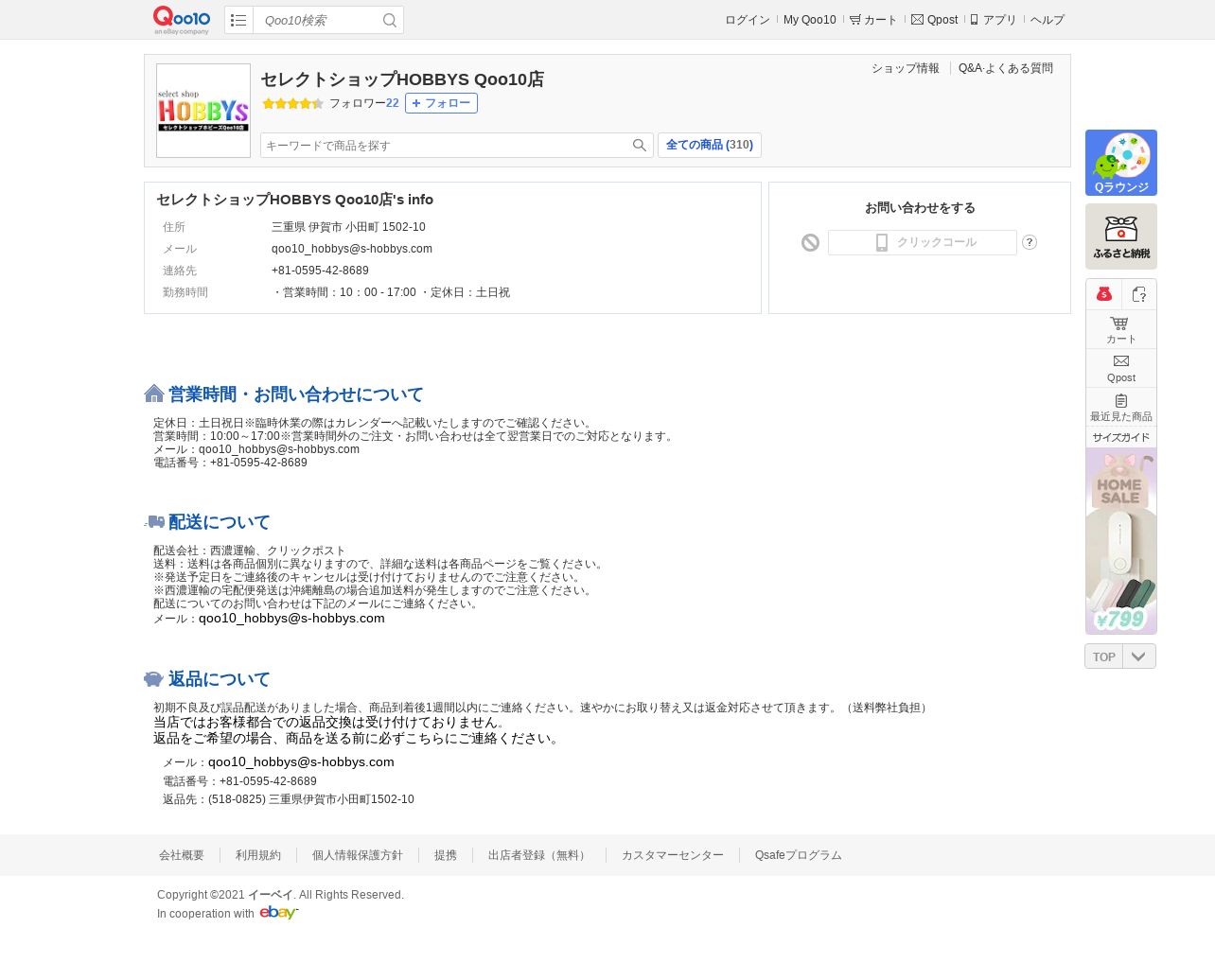Click the Qoo10検索 search field
Image resolution: width=1215 pixels, height=980 pixels.
pyautogui.click(x=316, y=20)
